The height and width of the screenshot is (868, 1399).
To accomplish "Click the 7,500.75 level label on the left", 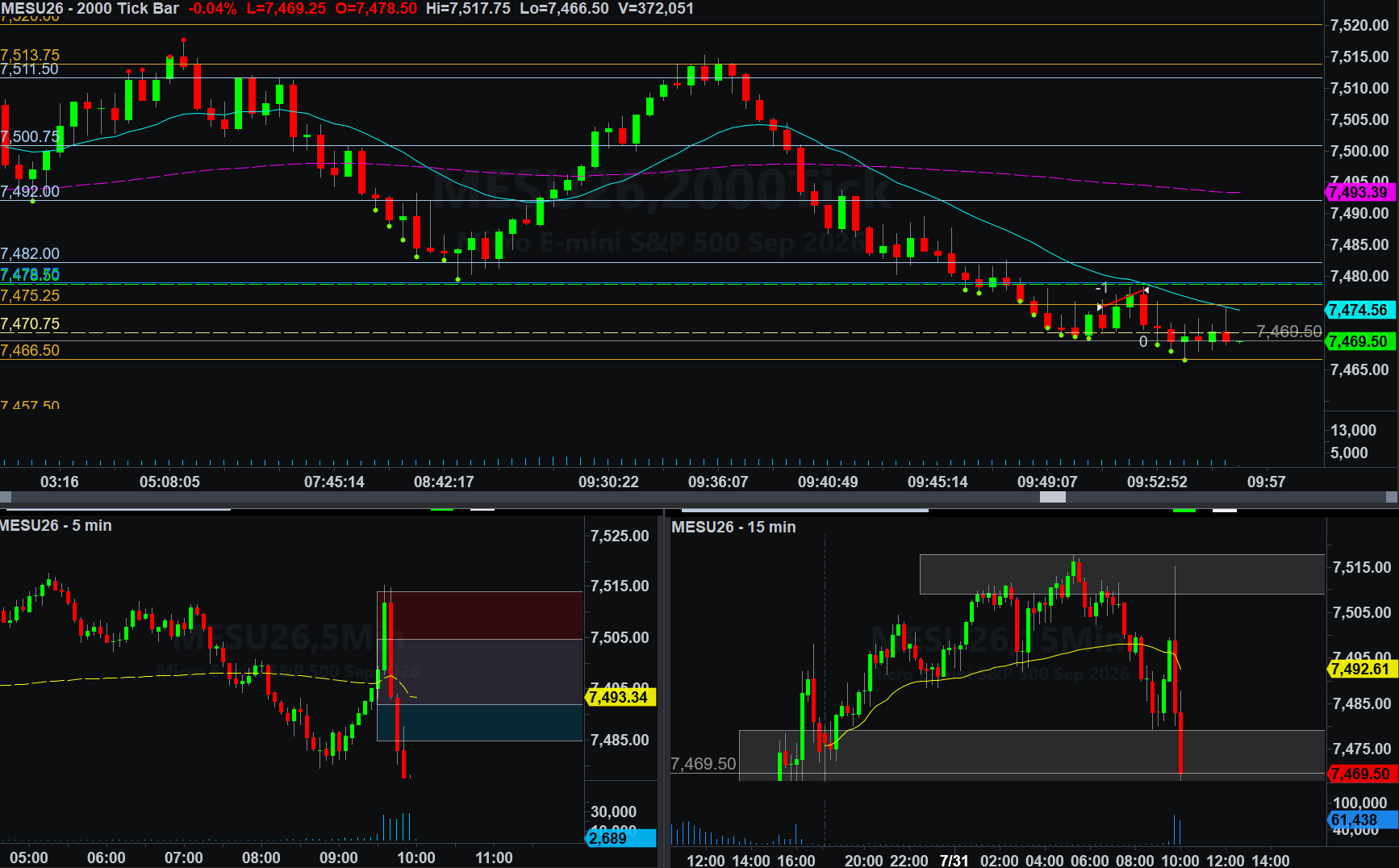I will tap(30, 136).
